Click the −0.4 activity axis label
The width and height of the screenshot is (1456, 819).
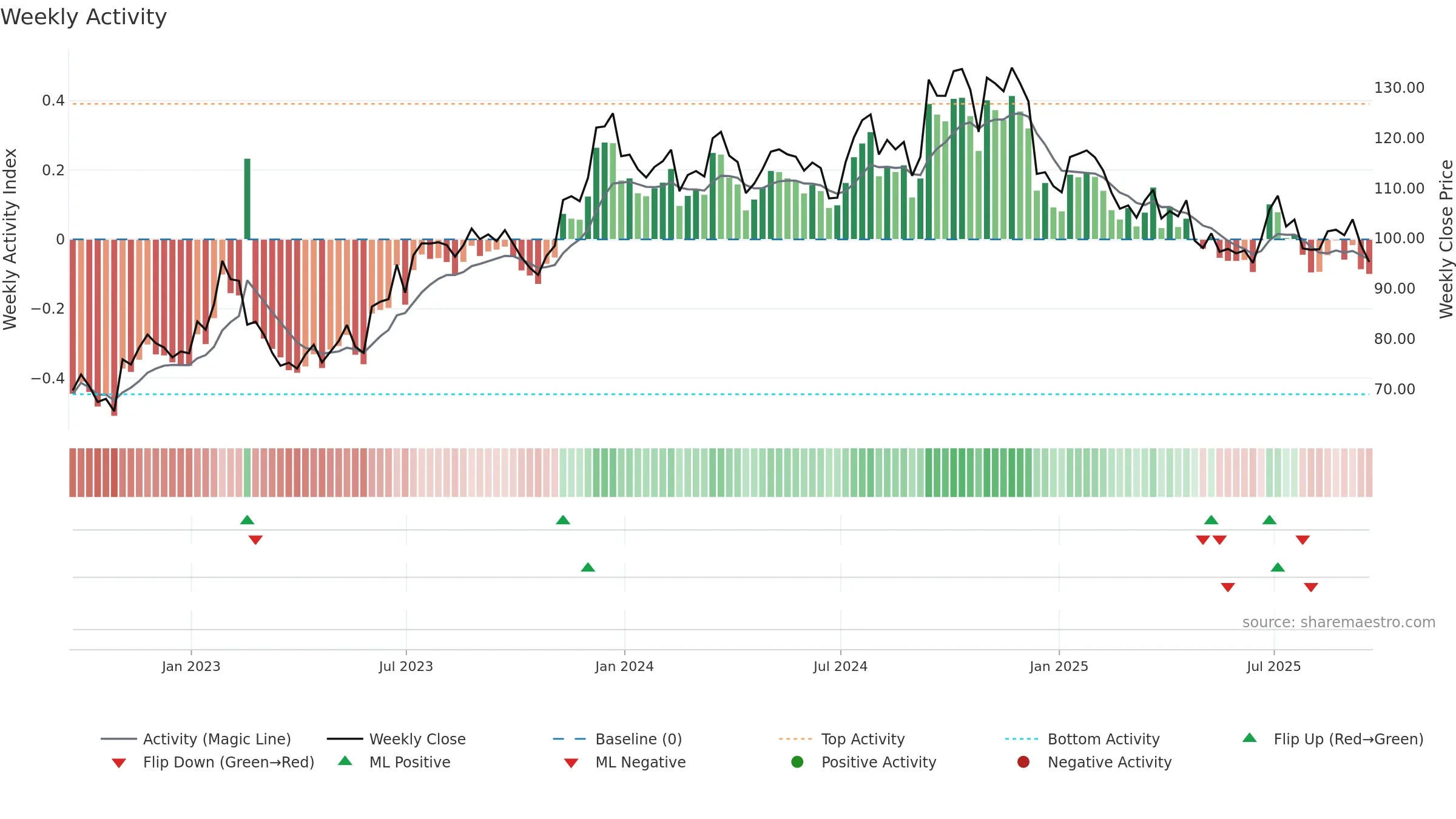[48, 379]
